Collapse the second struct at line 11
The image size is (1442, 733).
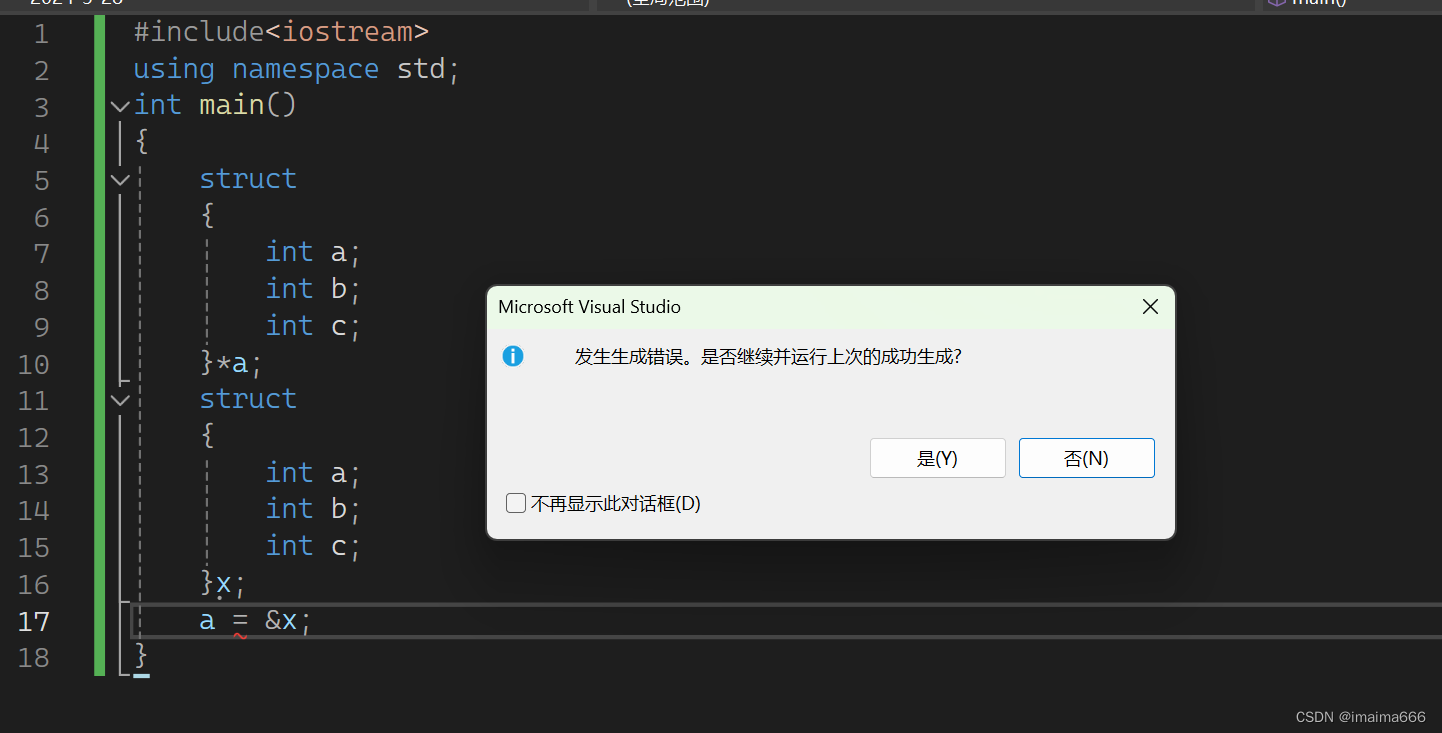pyautogui.click(x=120, y=400)
